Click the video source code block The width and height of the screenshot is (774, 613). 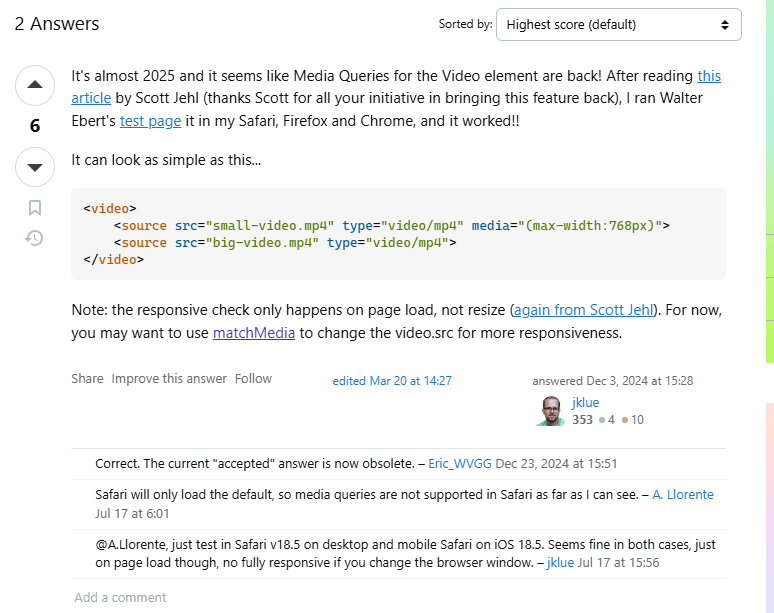click(398, 234)
